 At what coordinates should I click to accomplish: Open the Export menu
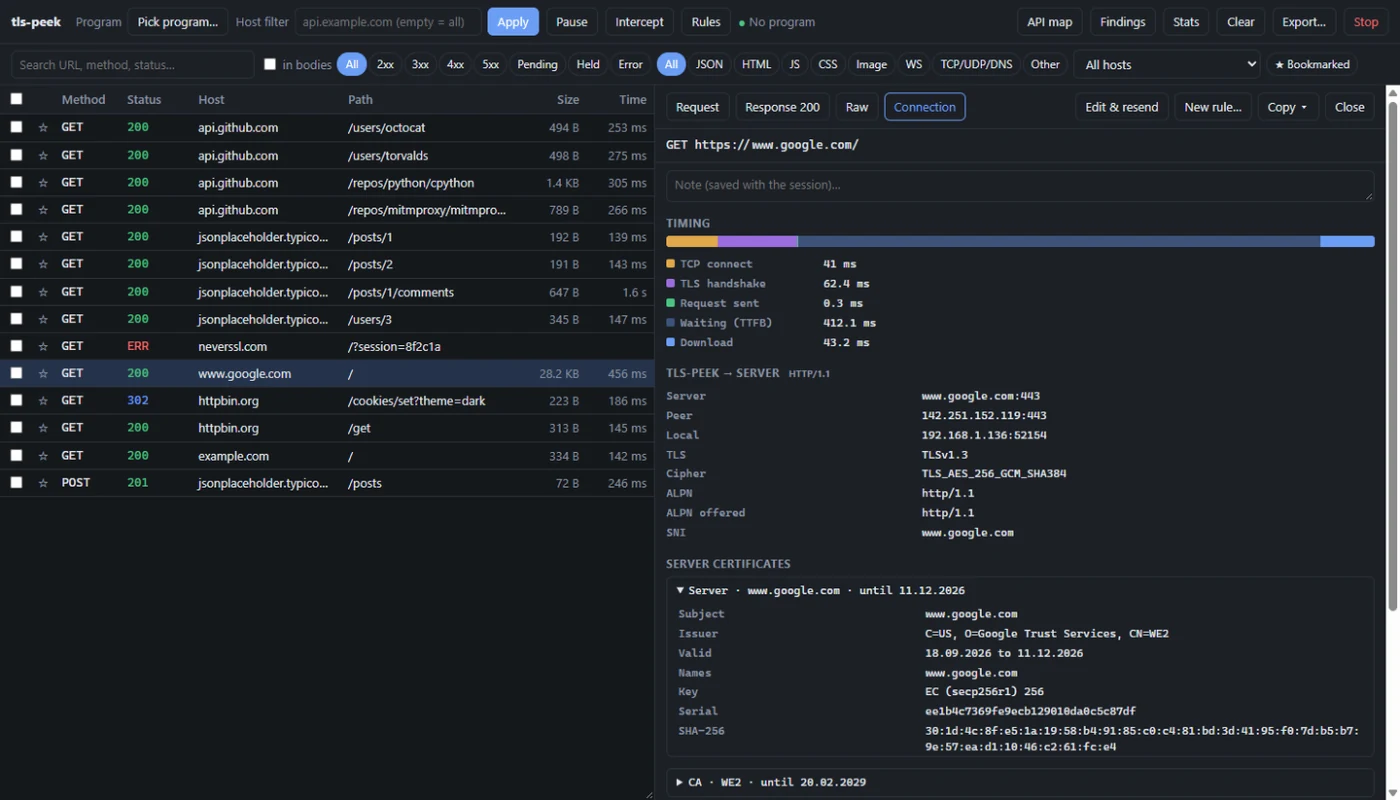tap(1304, 22)
